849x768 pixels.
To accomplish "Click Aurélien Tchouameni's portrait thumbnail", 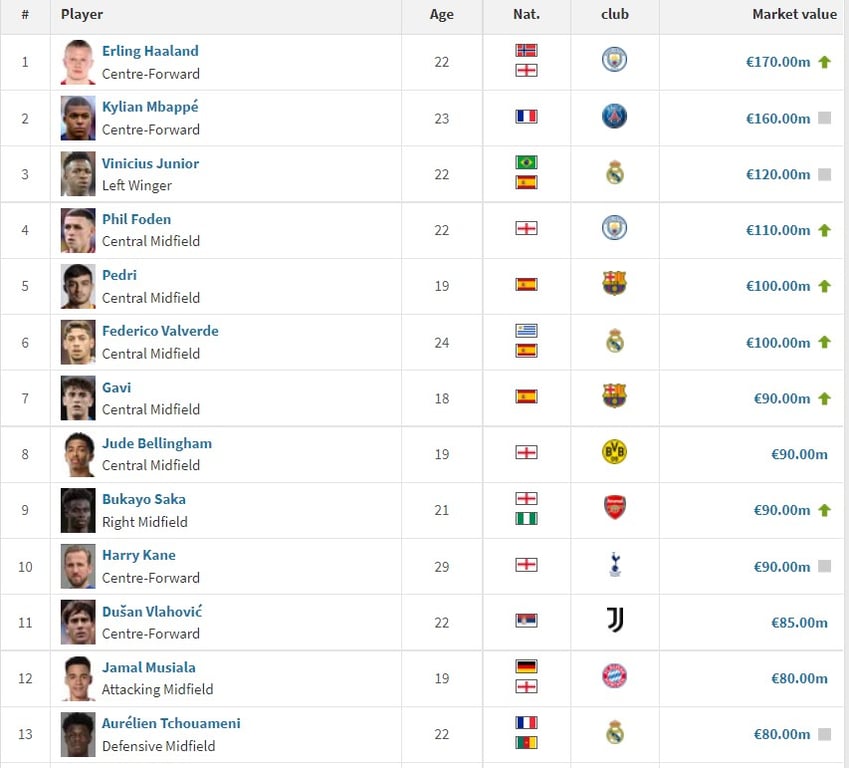I will [78, 734].
